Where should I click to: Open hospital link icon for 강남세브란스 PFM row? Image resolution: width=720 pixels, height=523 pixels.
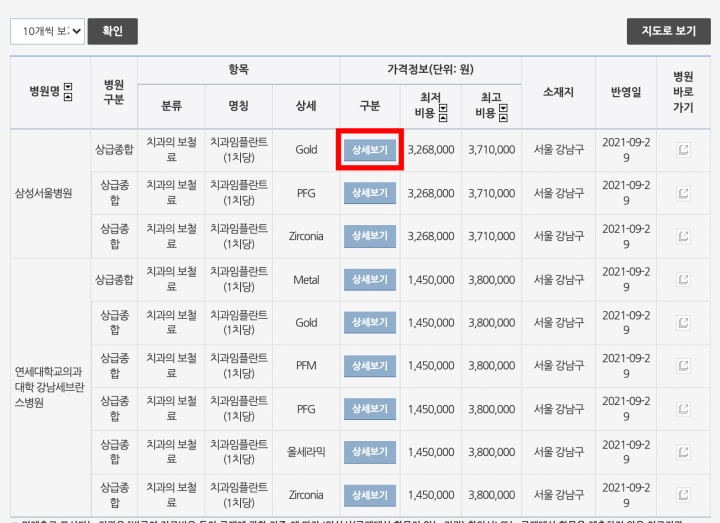pos(683,366)
